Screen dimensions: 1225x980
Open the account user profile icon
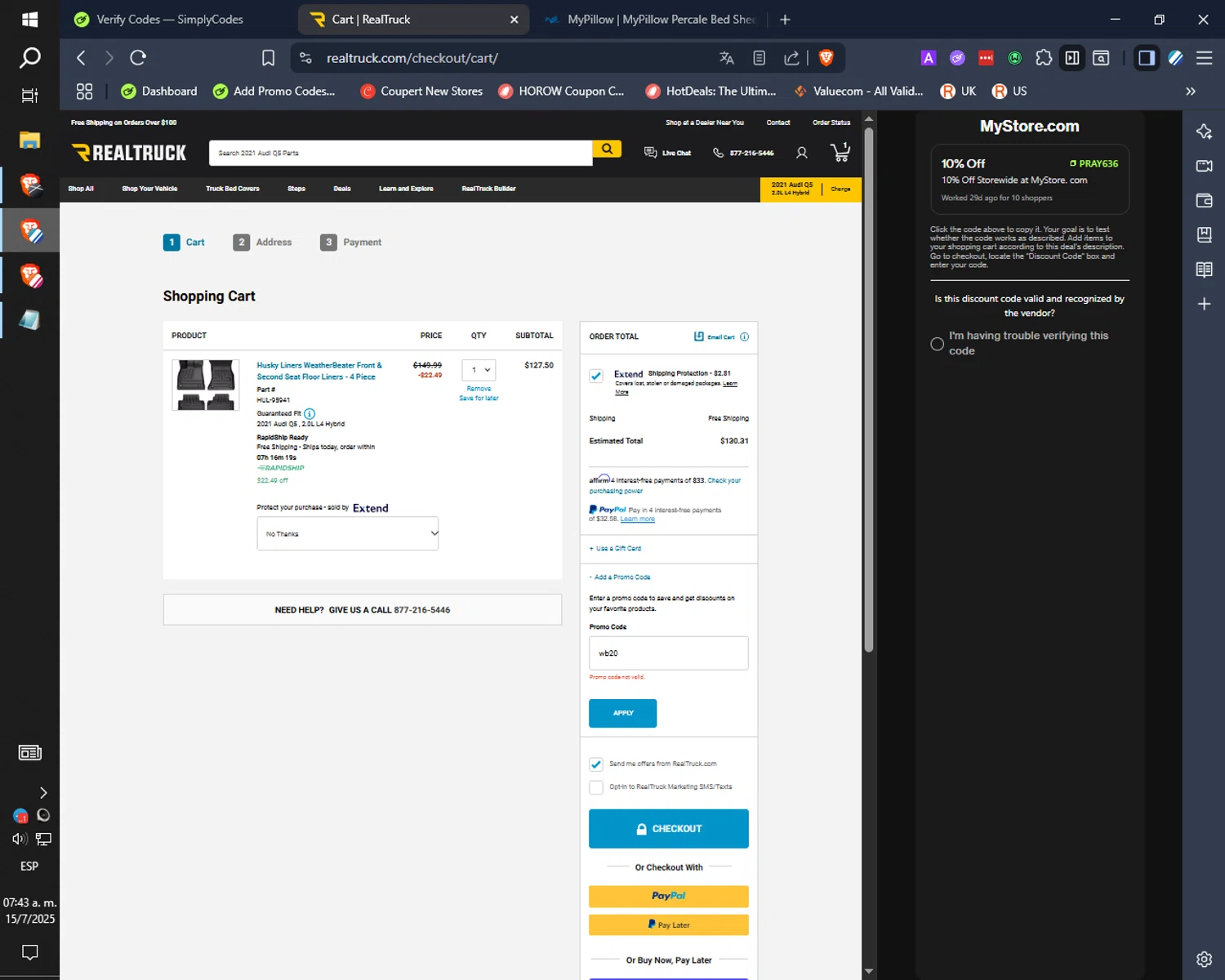click(x=802, y=153)
